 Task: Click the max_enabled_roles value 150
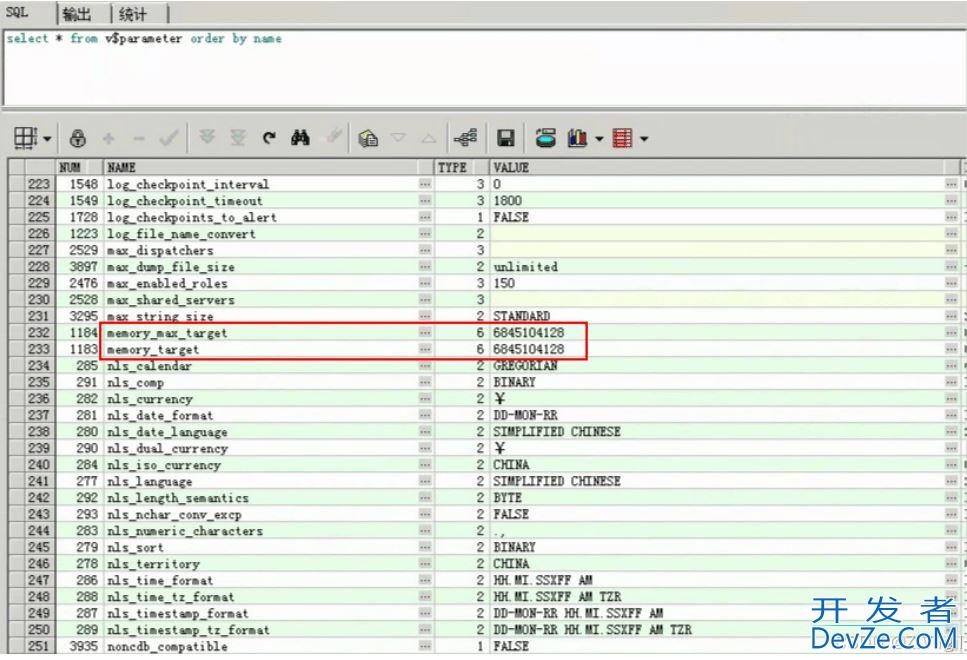(504, 283)
